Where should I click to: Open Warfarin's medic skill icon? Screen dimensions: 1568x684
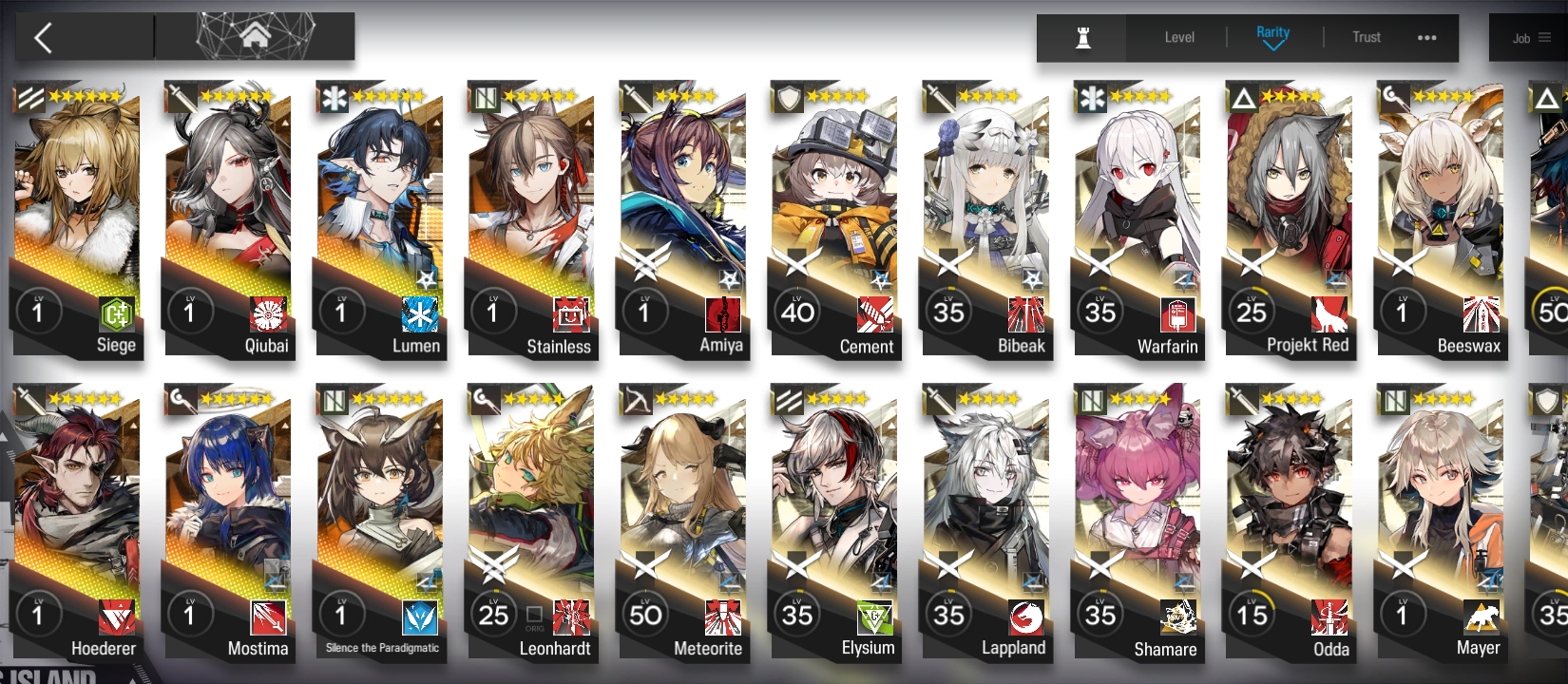coord(1178,313)
